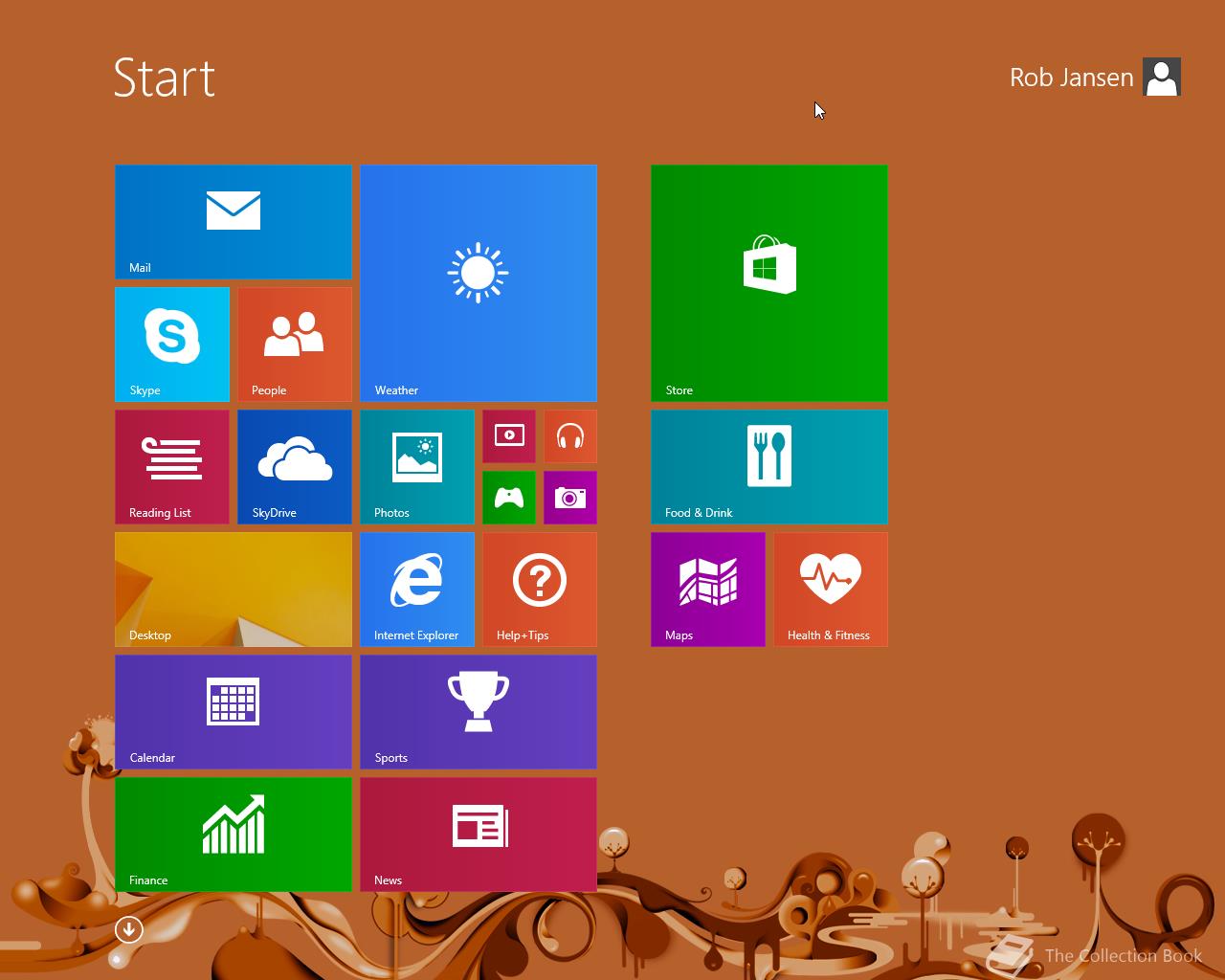Open the News tile

coord(479,835)
